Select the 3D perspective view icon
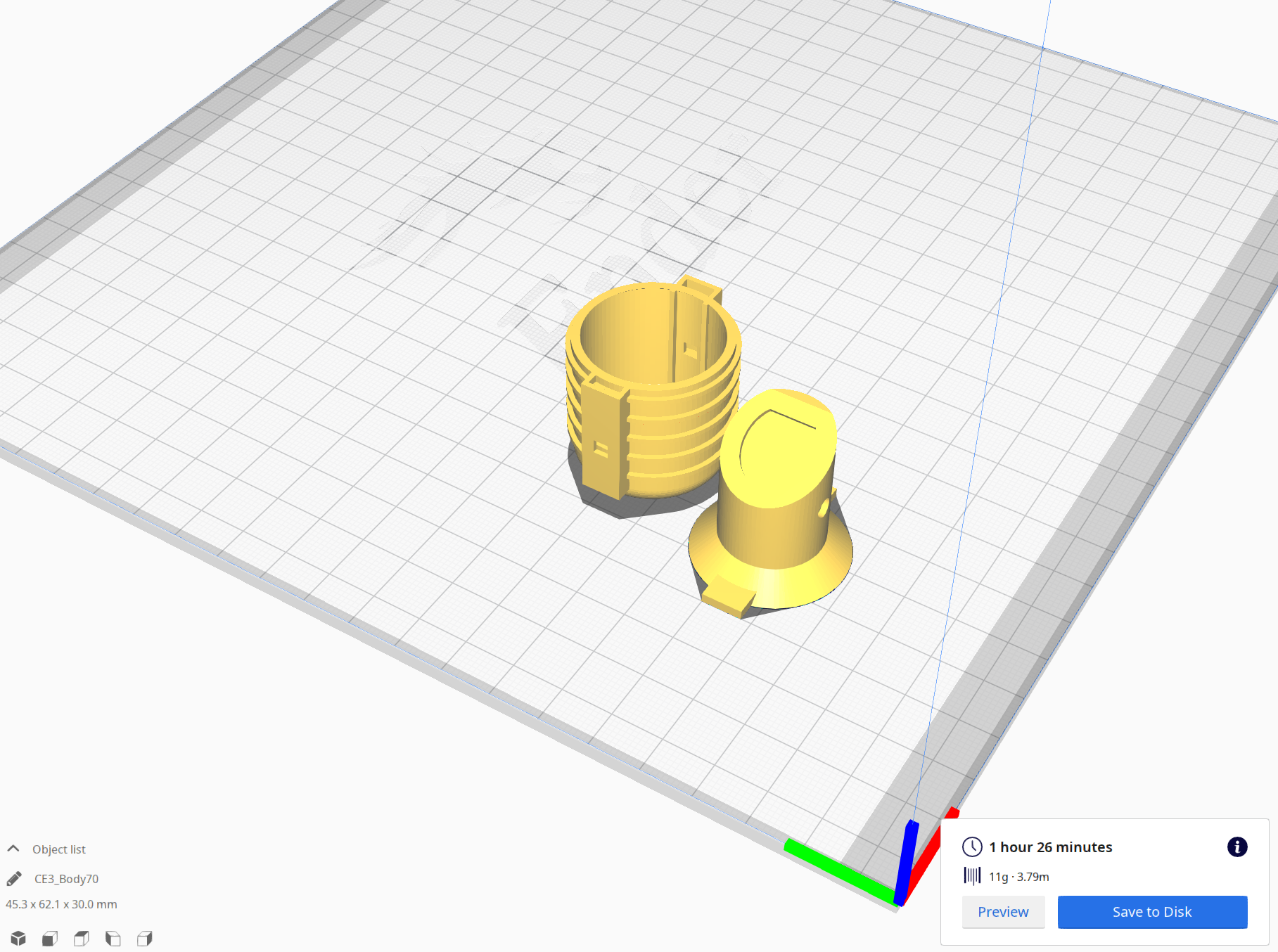Screen dimensions: 1278x952 (18, 938)
